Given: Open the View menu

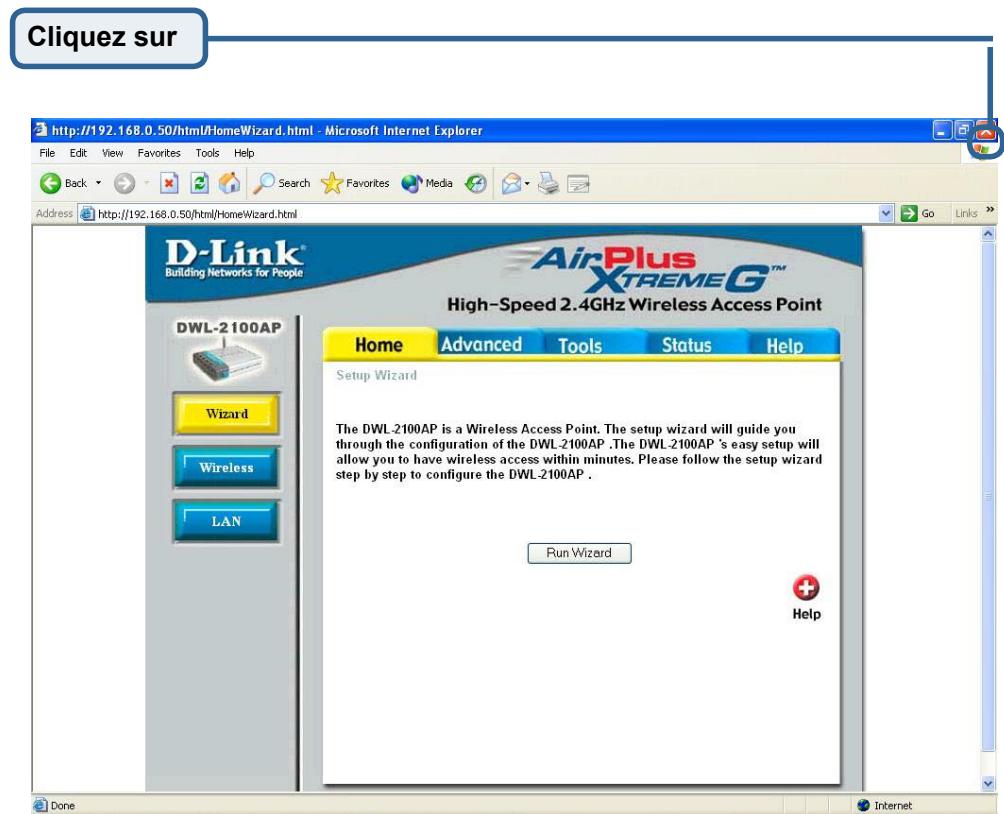Looking at the screenshot, I should point(113,153).
